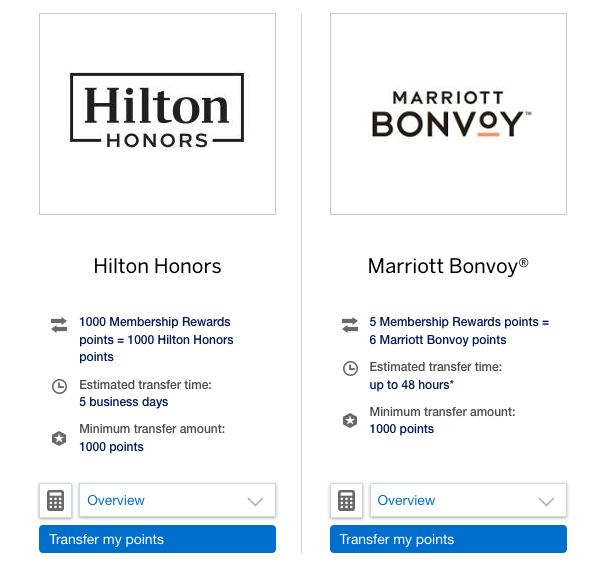Transfer my points to Marriott Bonvoy
The height and width of the screenshot is (586, 602).
pos(448,539)
